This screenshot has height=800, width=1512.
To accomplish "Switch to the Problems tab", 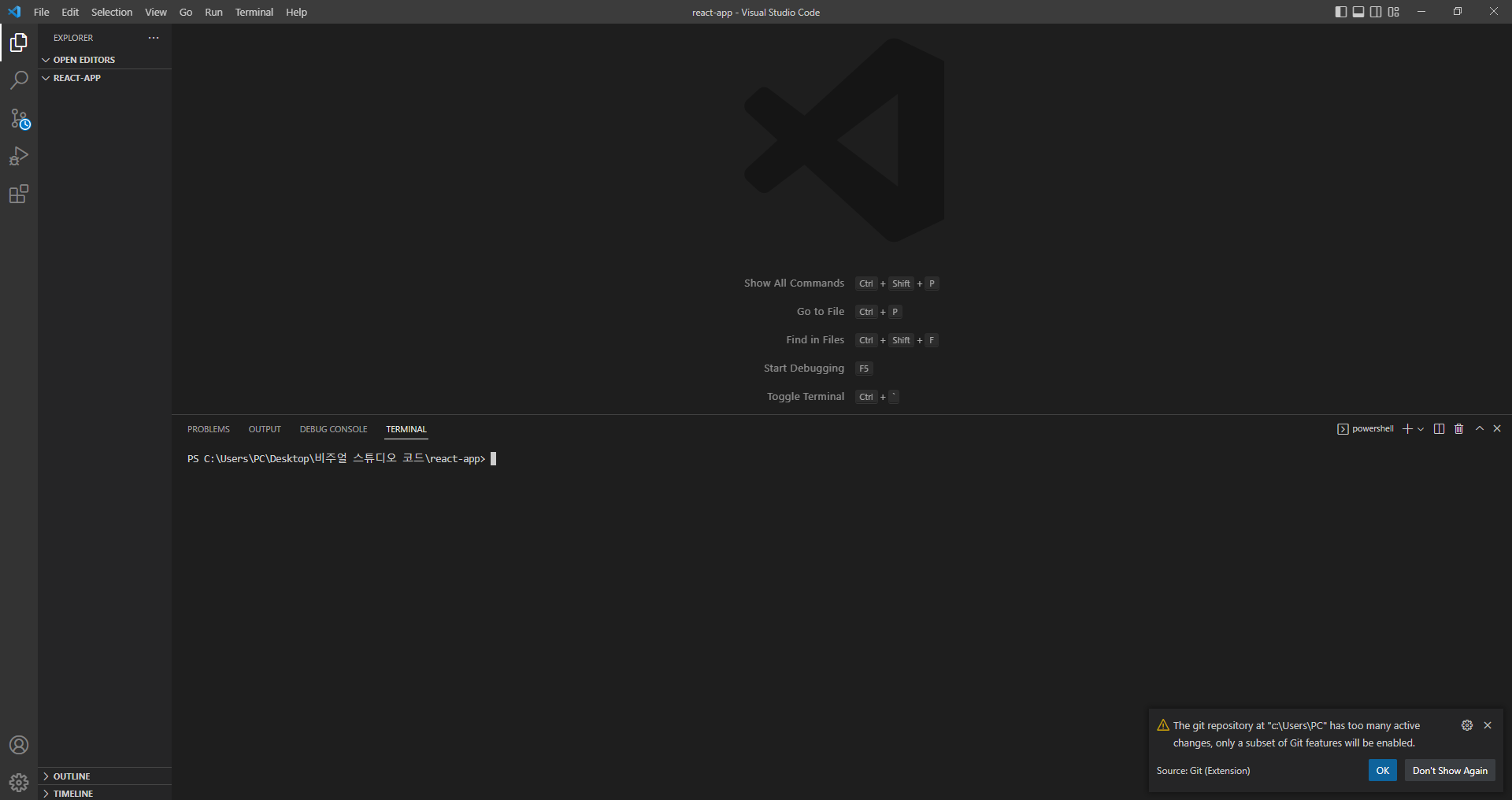I will pyautogui.click(x=209, y=429).
